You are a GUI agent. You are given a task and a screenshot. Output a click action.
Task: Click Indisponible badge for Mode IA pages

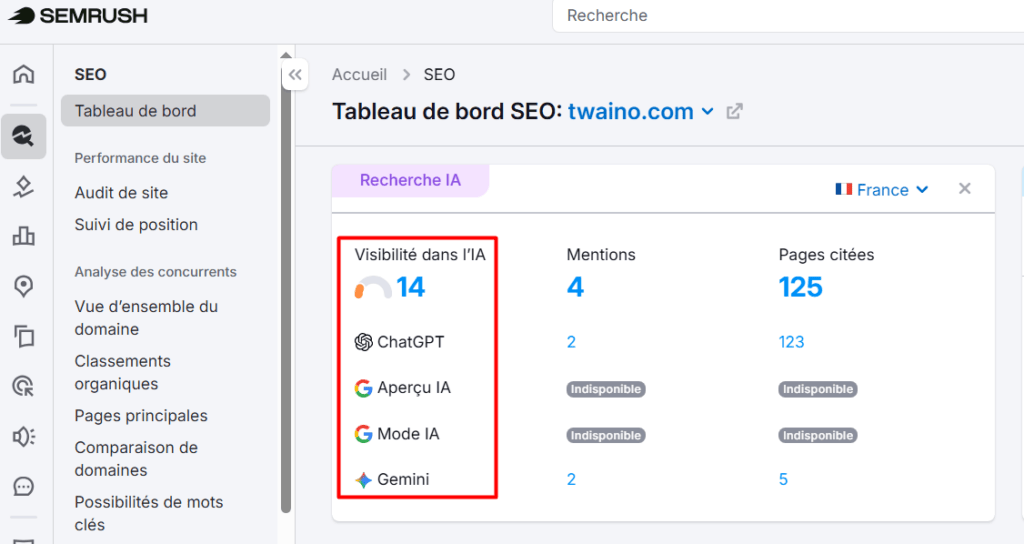(x=818, y=436)
